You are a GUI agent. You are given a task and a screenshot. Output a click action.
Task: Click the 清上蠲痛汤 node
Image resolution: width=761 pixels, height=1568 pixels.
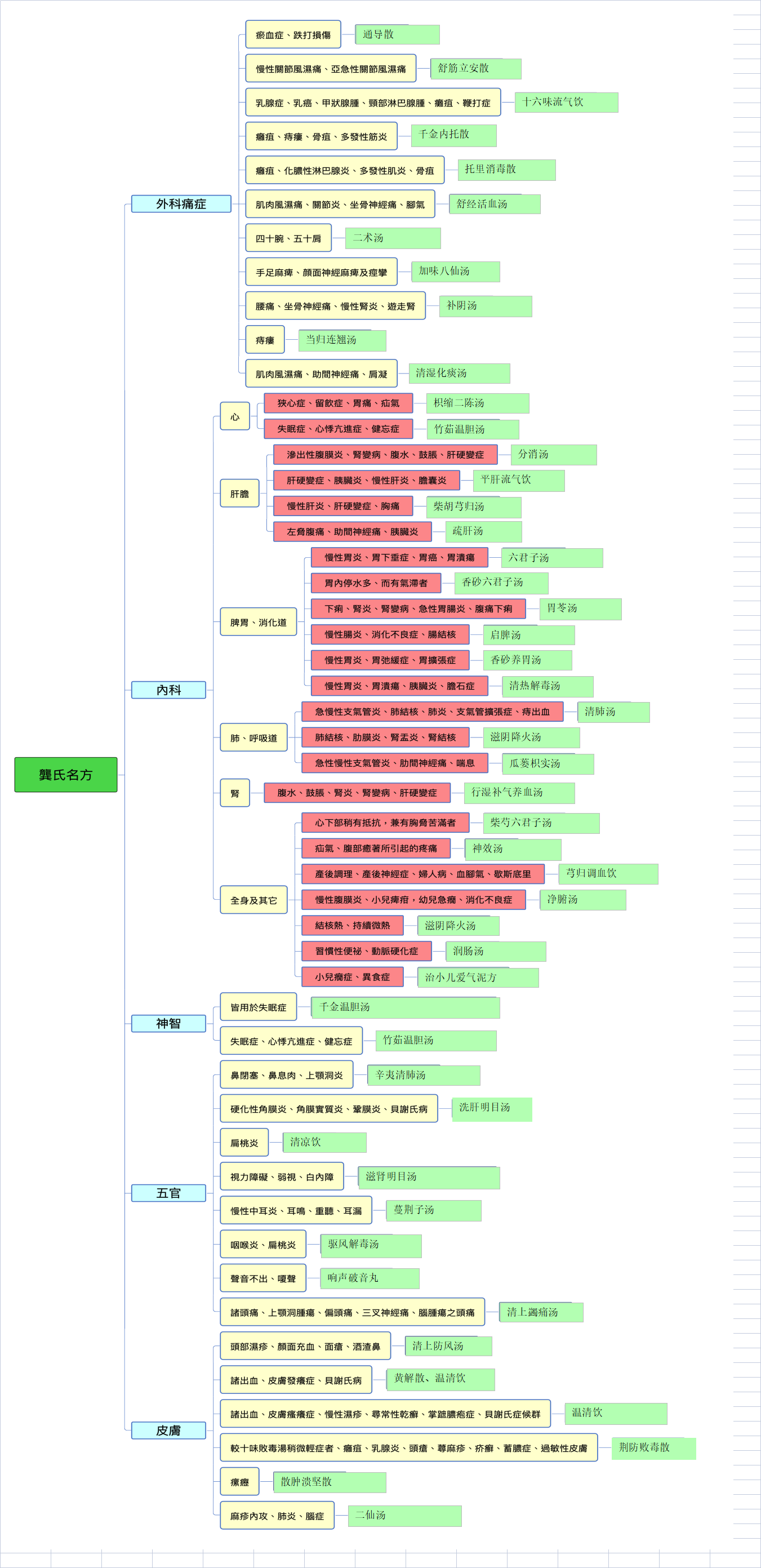[x=541, y=1312]
